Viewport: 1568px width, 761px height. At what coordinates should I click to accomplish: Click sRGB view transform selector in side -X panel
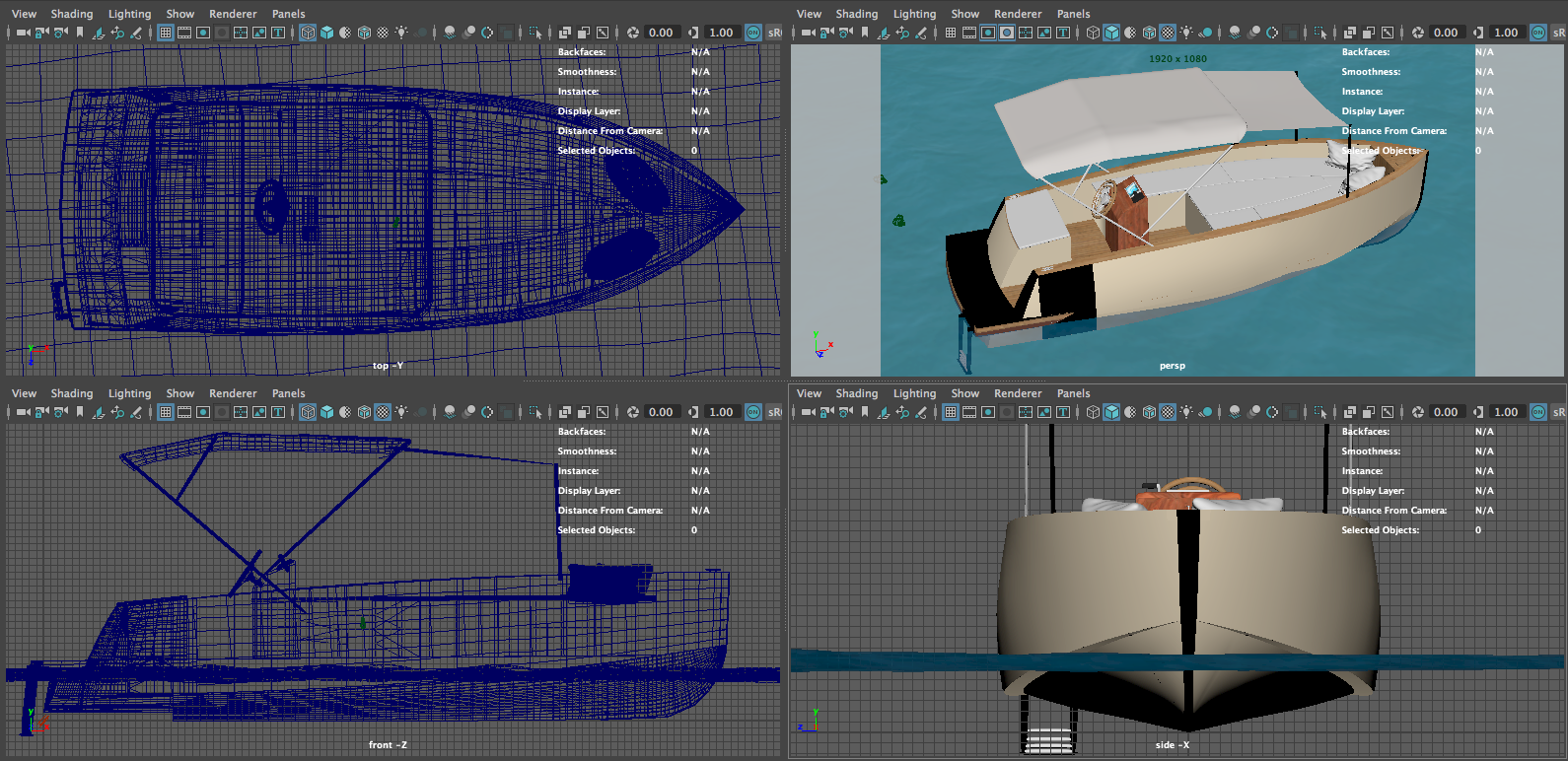(x=1558, y=412)
